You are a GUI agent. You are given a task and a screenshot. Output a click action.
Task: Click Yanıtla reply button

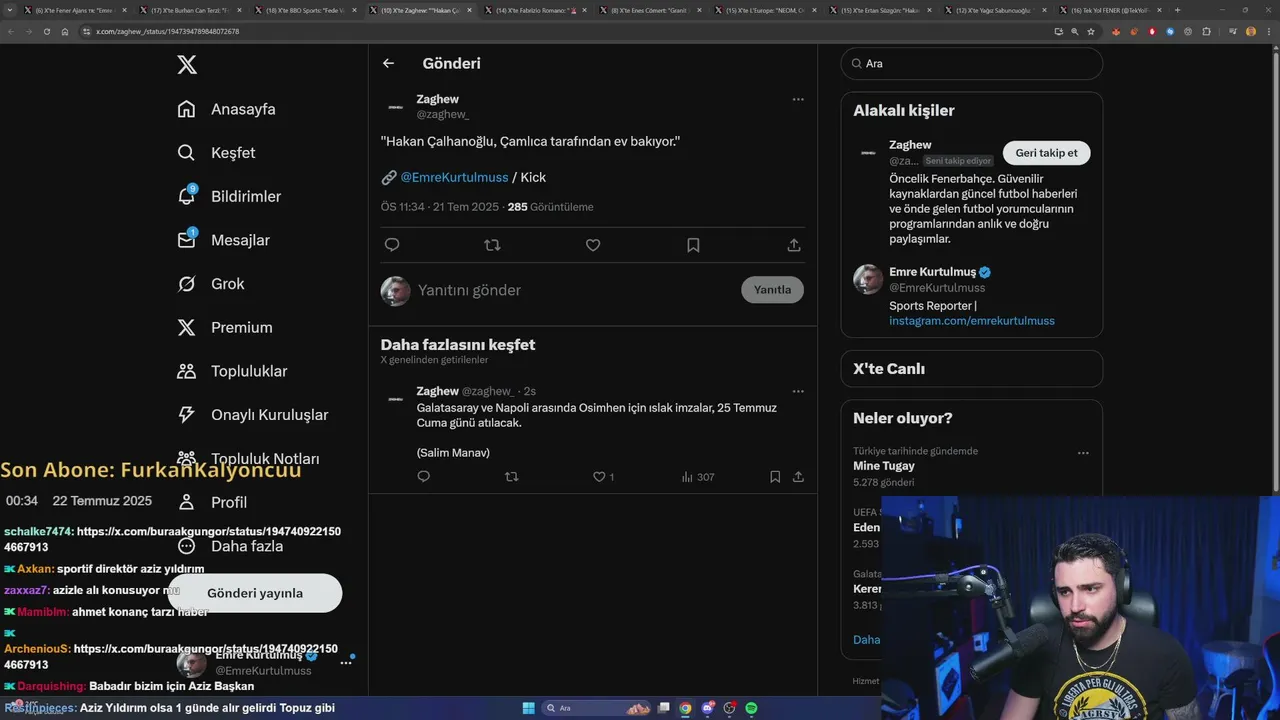772,290
